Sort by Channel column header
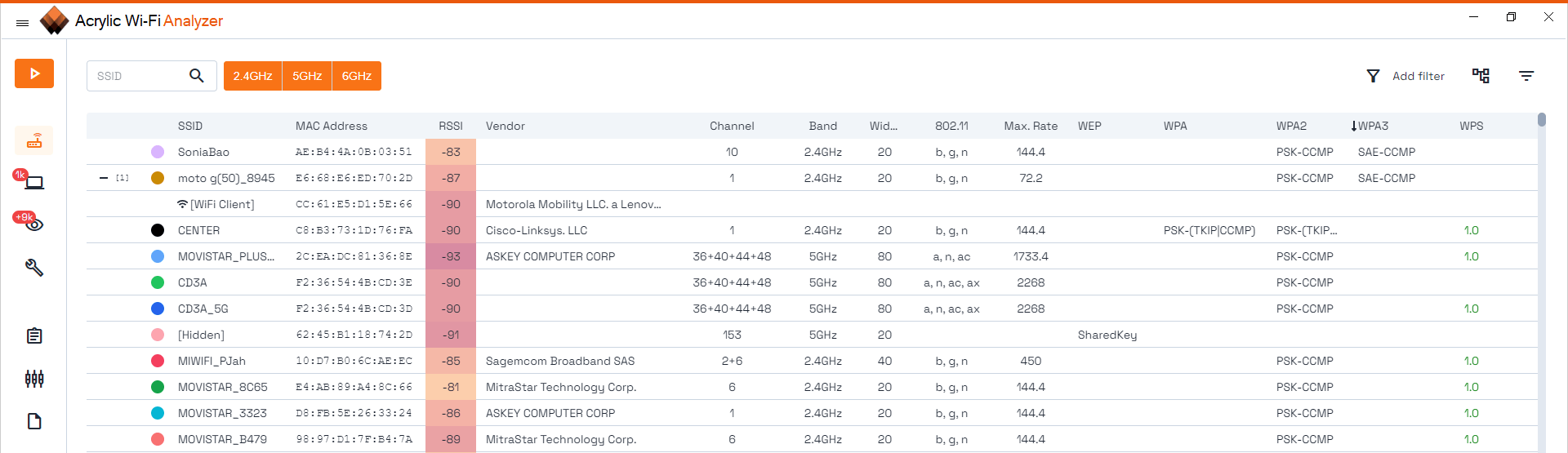This screenshot has height=453, width=1568. [732, 126]
